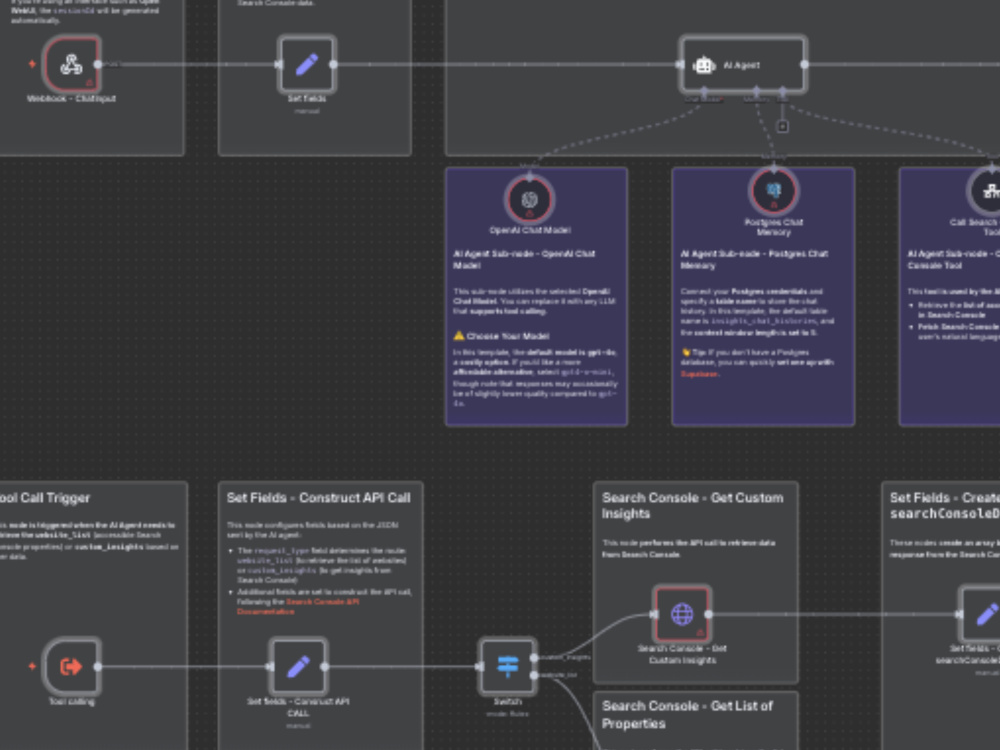Viewport: 1000px width, 750px height.
Task: Click the 'Search Console - Get Custom Insights' note heading
Action: coord(693,506)
